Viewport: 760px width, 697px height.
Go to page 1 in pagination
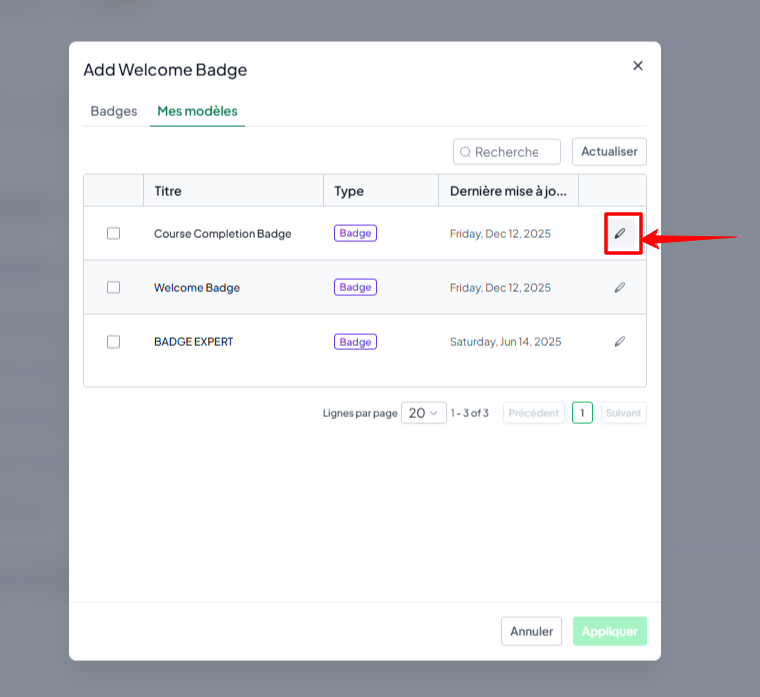582,413
